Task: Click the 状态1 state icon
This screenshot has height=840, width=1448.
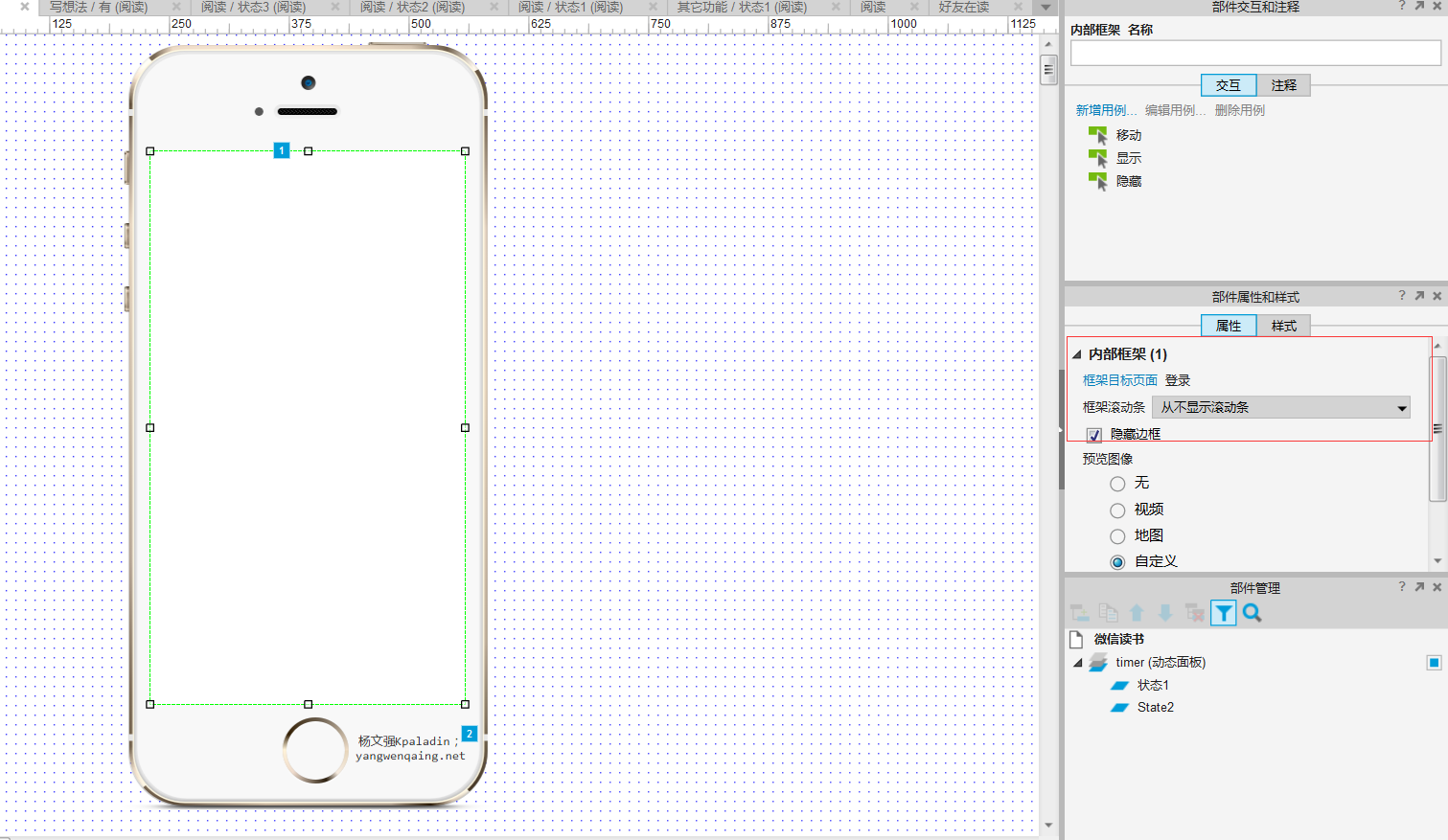Action: pyautogui.click(x=1119, y=685)
